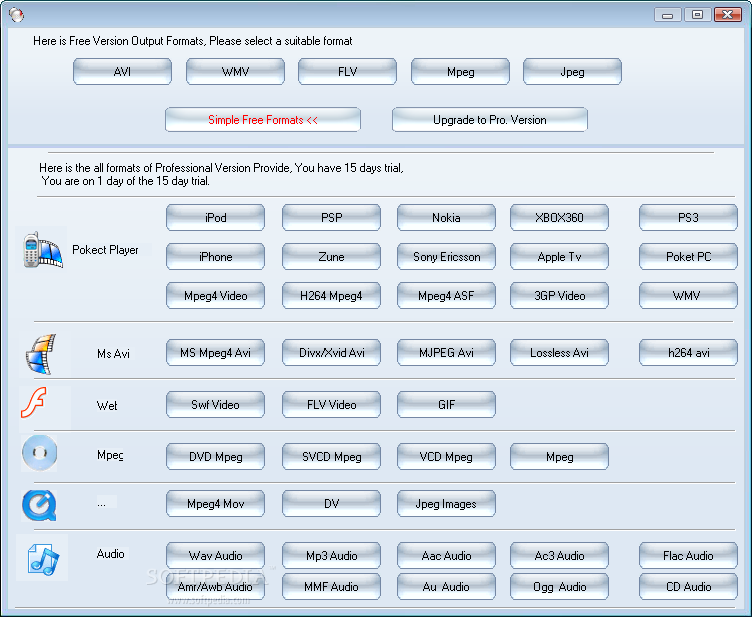This screenshot has width=752, height=617.
Task: Pick CD Audio format
Action: point(688,587)
